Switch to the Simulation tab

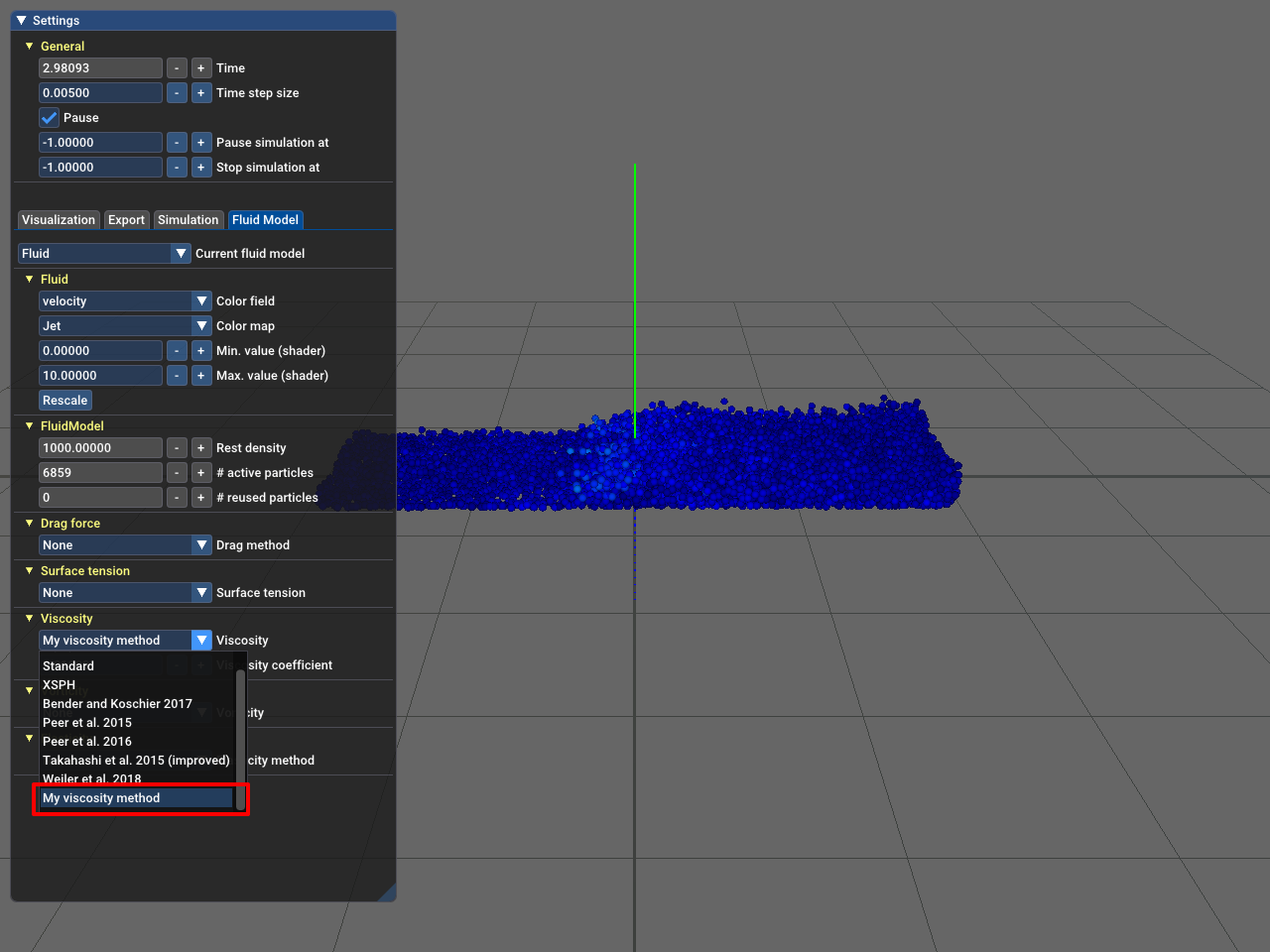tap(188, 220)
